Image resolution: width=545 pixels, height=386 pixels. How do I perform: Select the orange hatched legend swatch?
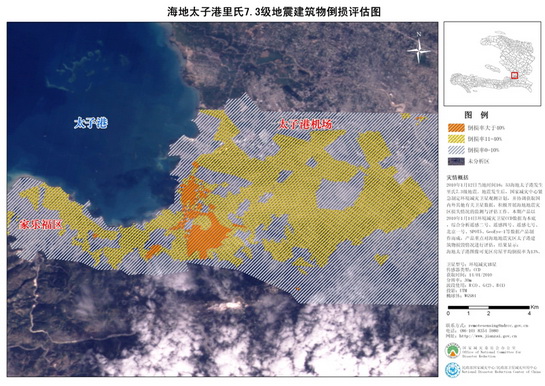[456, 128]
